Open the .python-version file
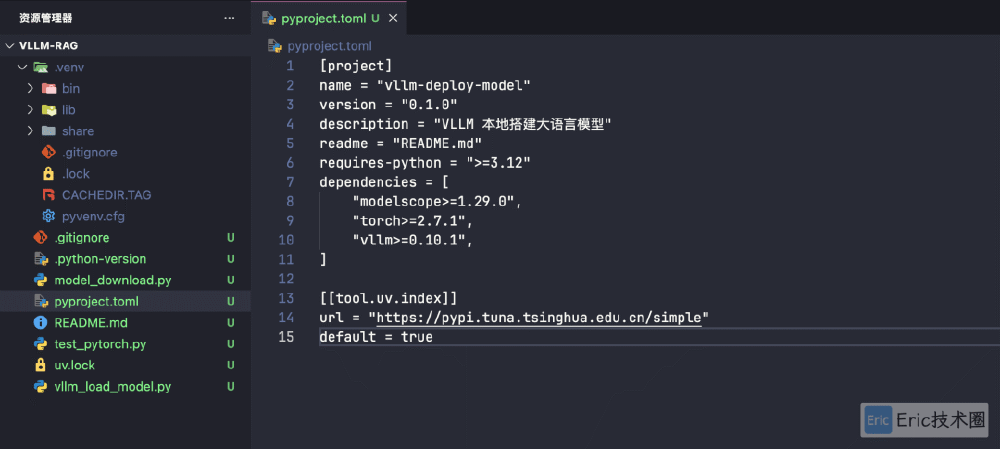Viewport: 1000px width, 449px height. pos(100,259)
